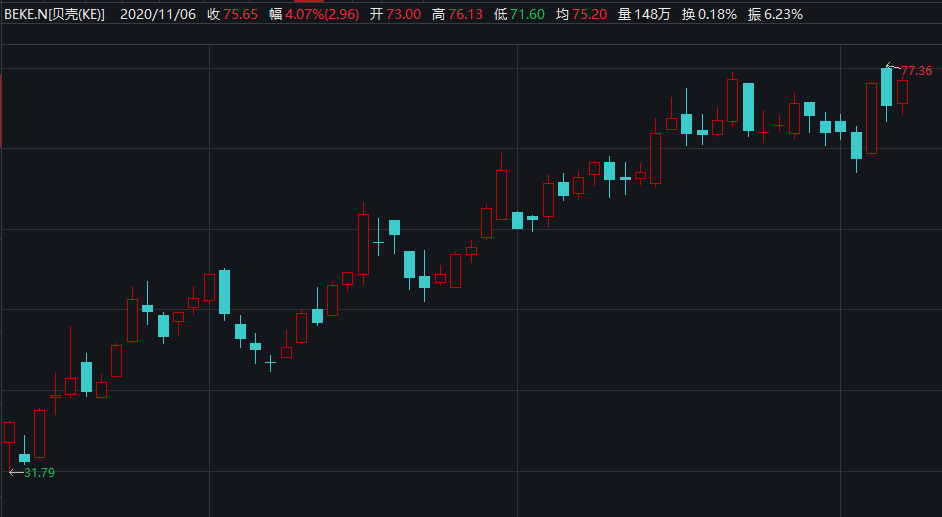Click the 31.79 lowest price label
Screen dimensions: 942x517
click(x=39, y=472)
